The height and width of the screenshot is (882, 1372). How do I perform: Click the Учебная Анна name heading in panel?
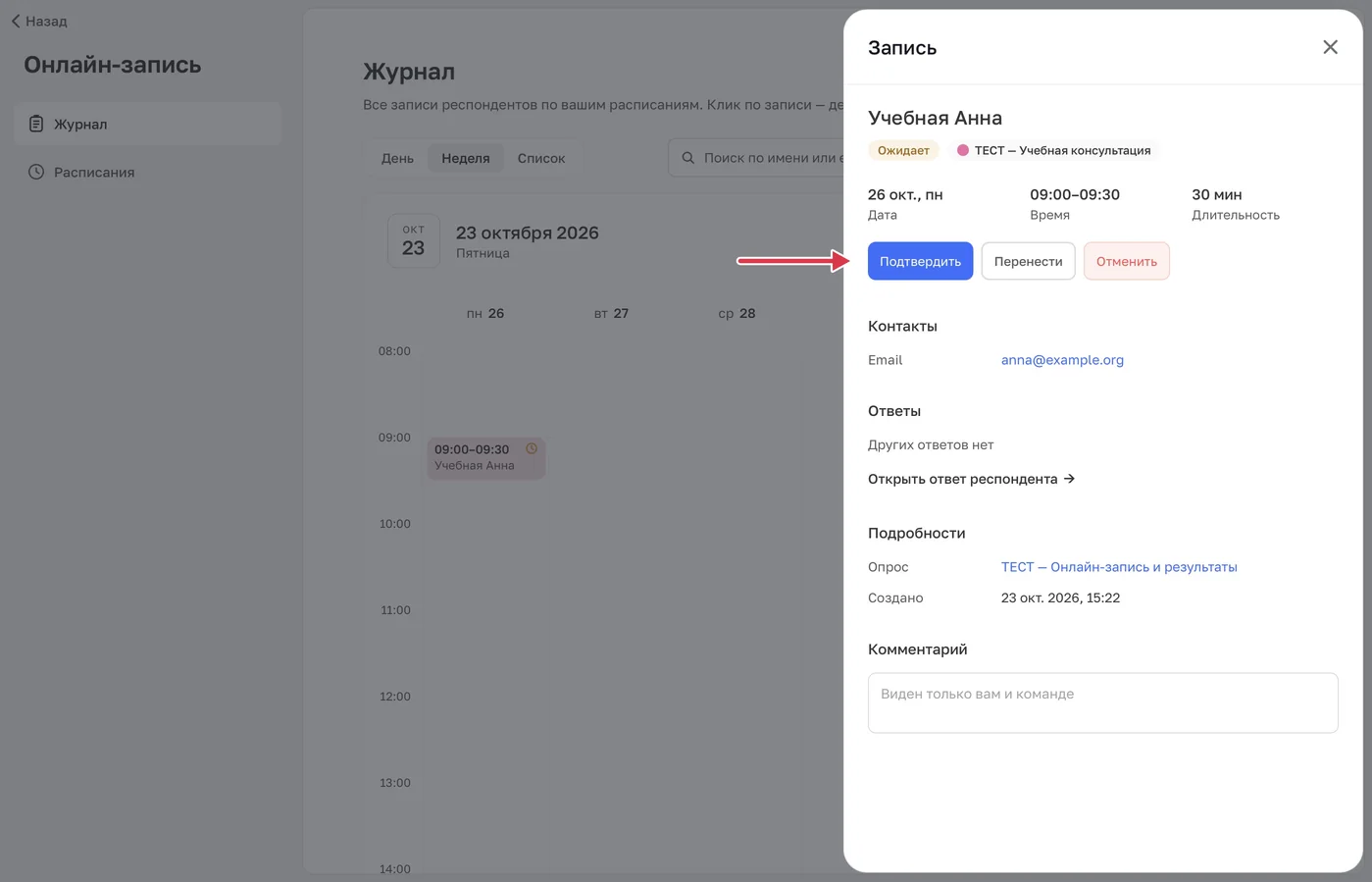coord(935,118)
